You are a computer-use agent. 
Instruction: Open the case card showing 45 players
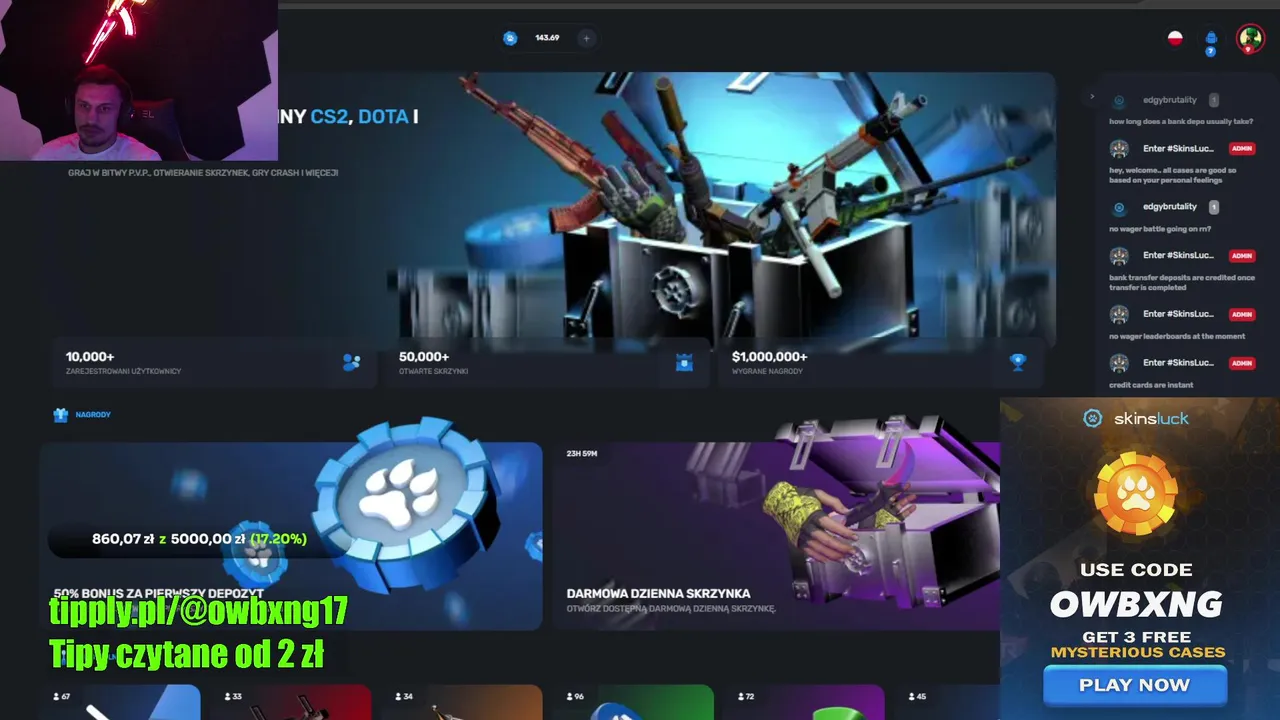(x=948, y=702)
